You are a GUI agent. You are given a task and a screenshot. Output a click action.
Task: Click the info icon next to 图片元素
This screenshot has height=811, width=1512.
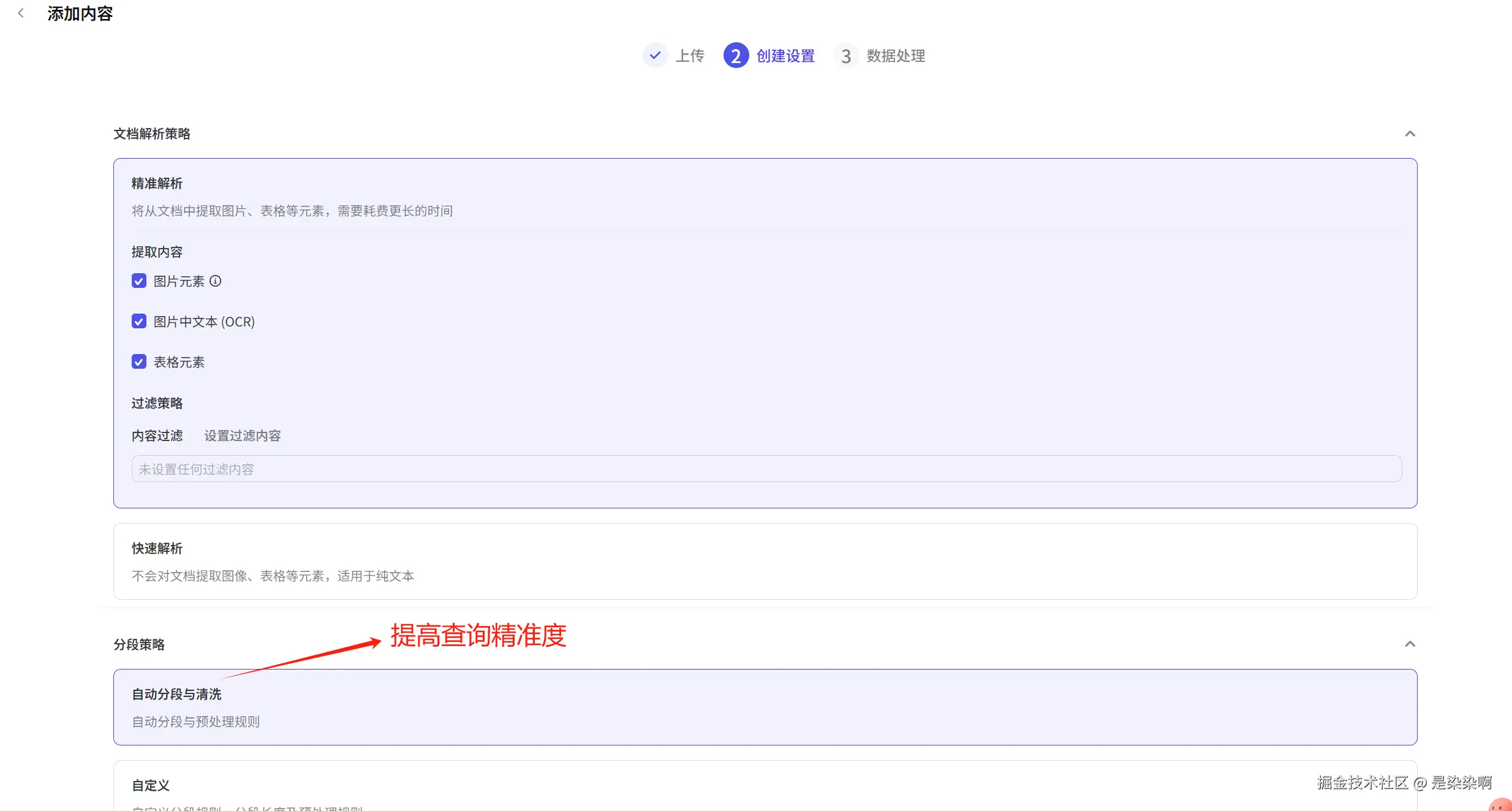tap(215, 281)
